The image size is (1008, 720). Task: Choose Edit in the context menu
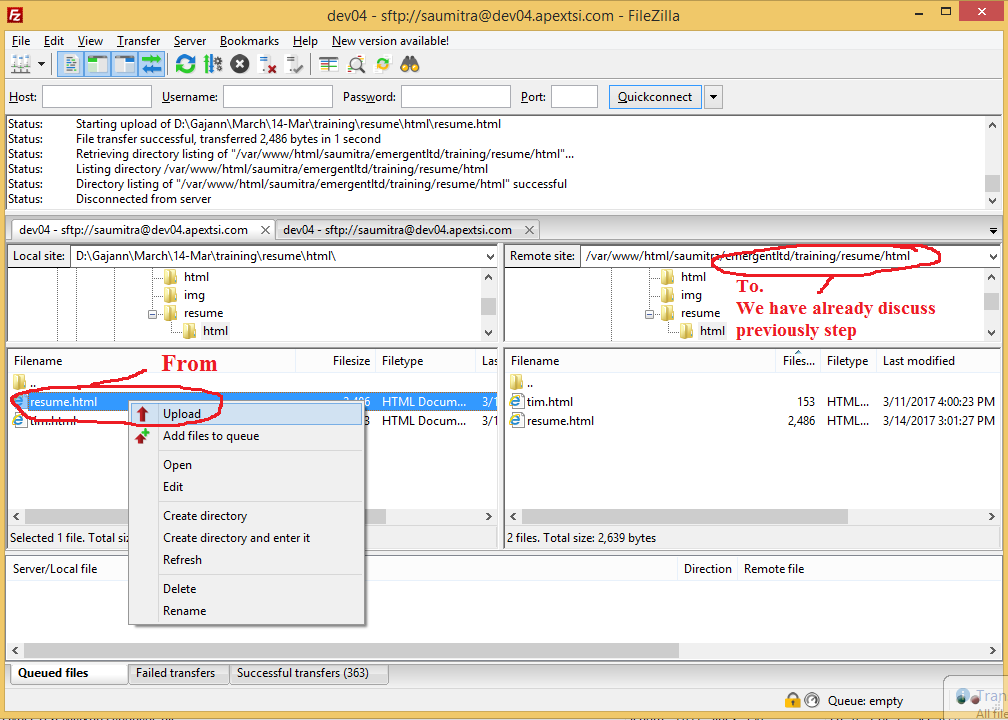click(247, 487)
